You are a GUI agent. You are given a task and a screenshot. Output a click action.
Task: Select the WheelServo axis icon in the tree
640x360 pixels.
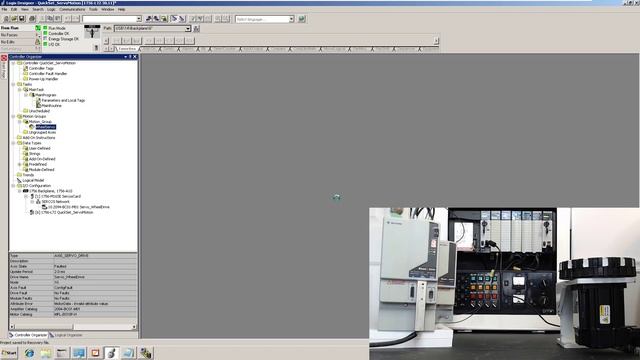click(x=32, y=127)
